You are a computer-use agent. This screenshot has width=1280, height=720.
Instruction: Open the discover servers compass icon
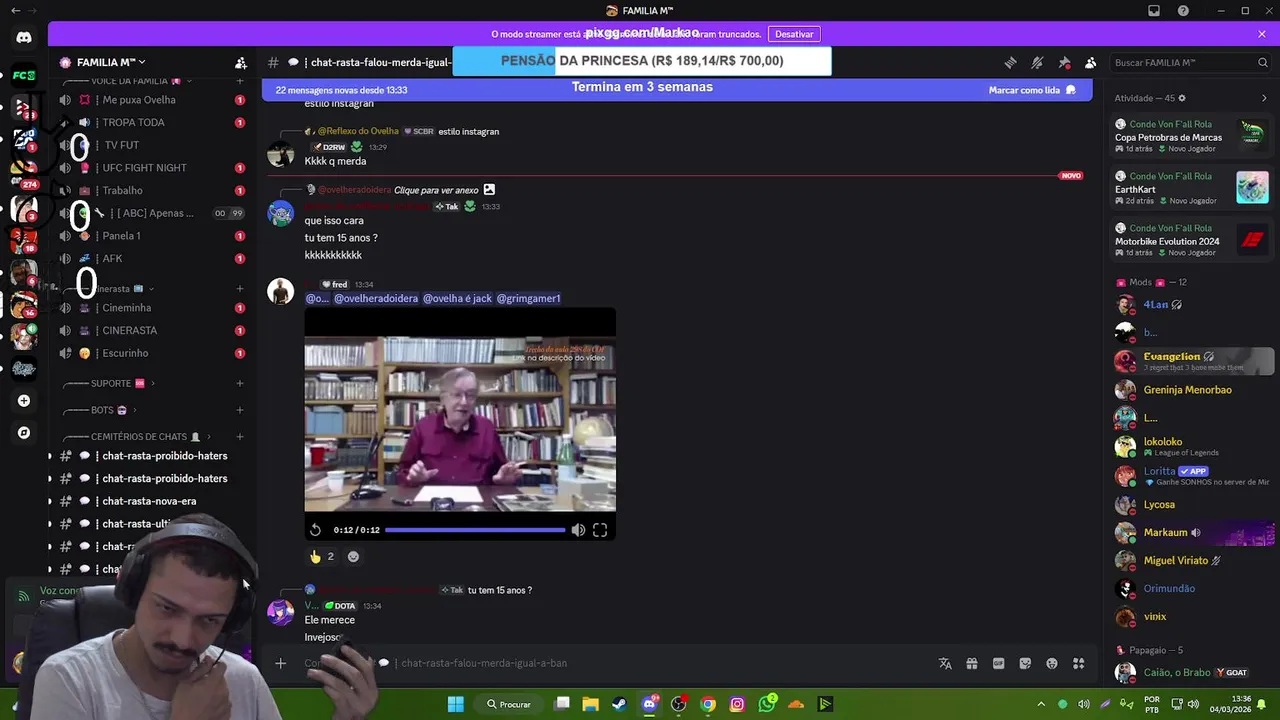coord(24,433)
